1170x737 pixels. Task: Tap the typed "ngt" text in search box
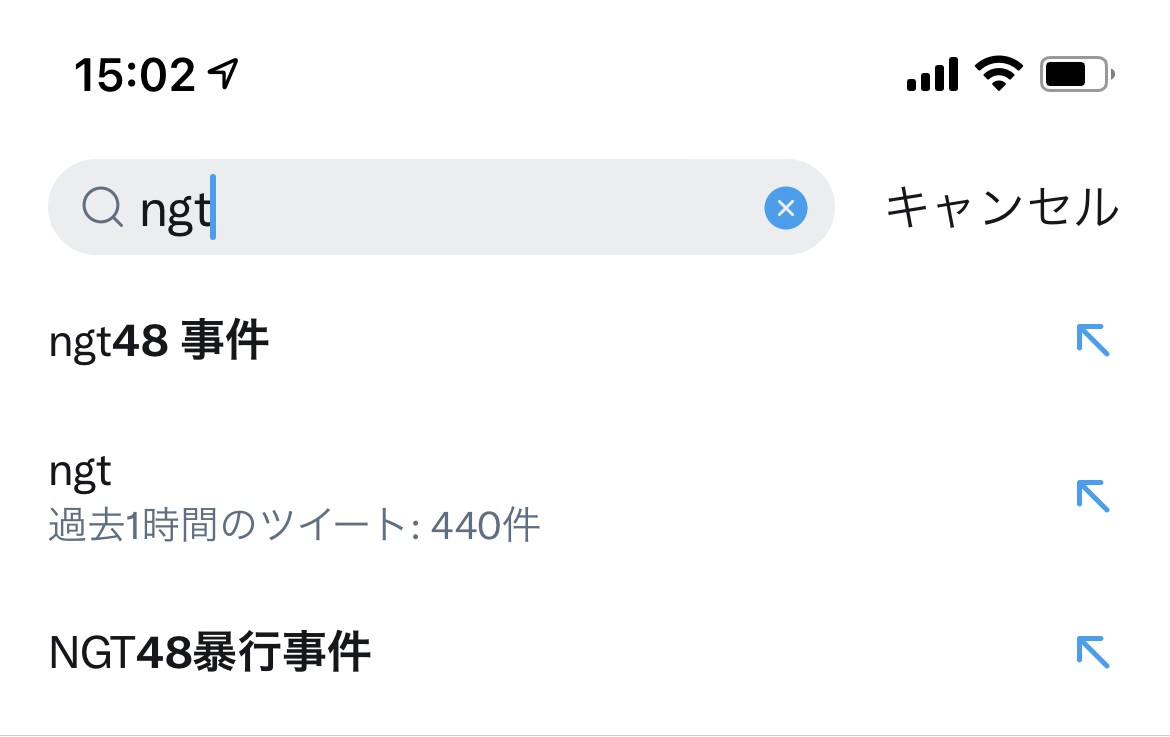click(174, 209)
